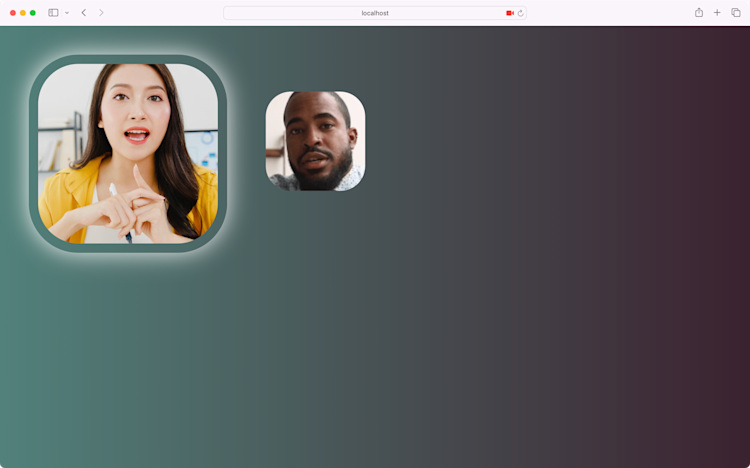The image size is (750, 468).
Task: Select the bearded man video tile
Action: [315, 141]
